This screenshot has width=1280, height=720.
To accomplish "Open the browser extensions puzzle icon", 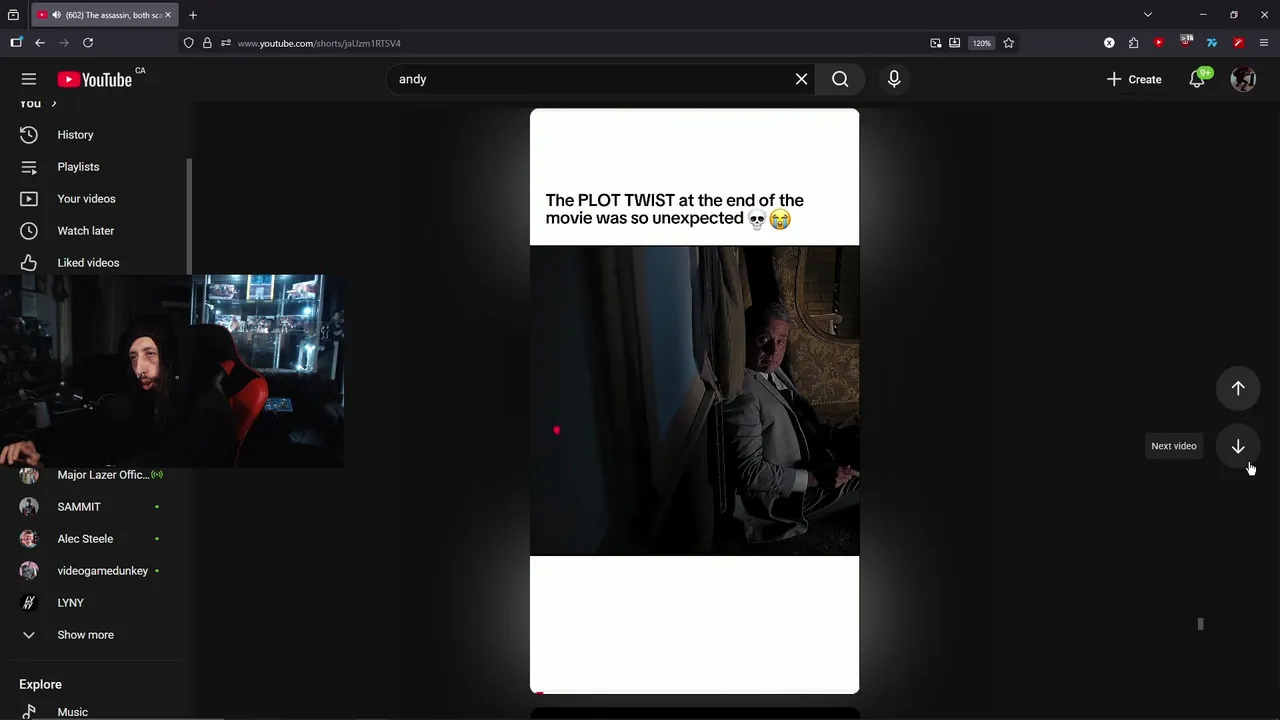I will click(1134, 43).
